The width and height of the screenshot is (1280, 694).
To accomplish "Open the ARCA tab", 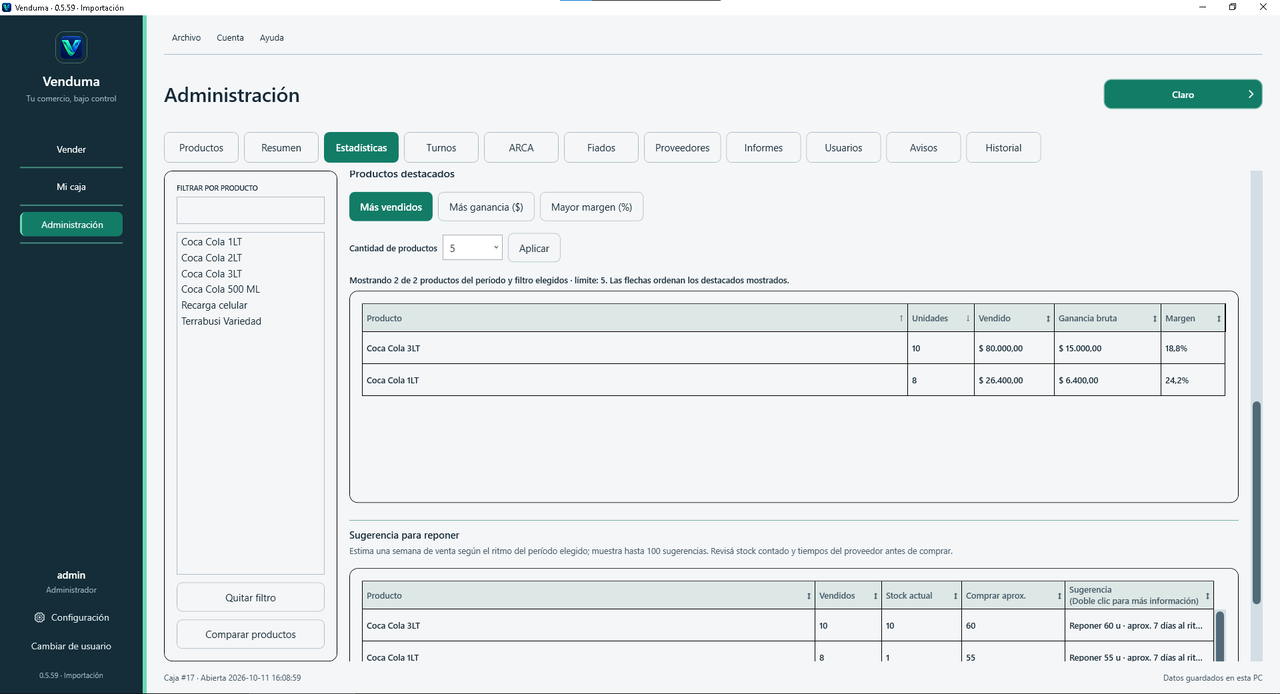I will tap(521, 148).
